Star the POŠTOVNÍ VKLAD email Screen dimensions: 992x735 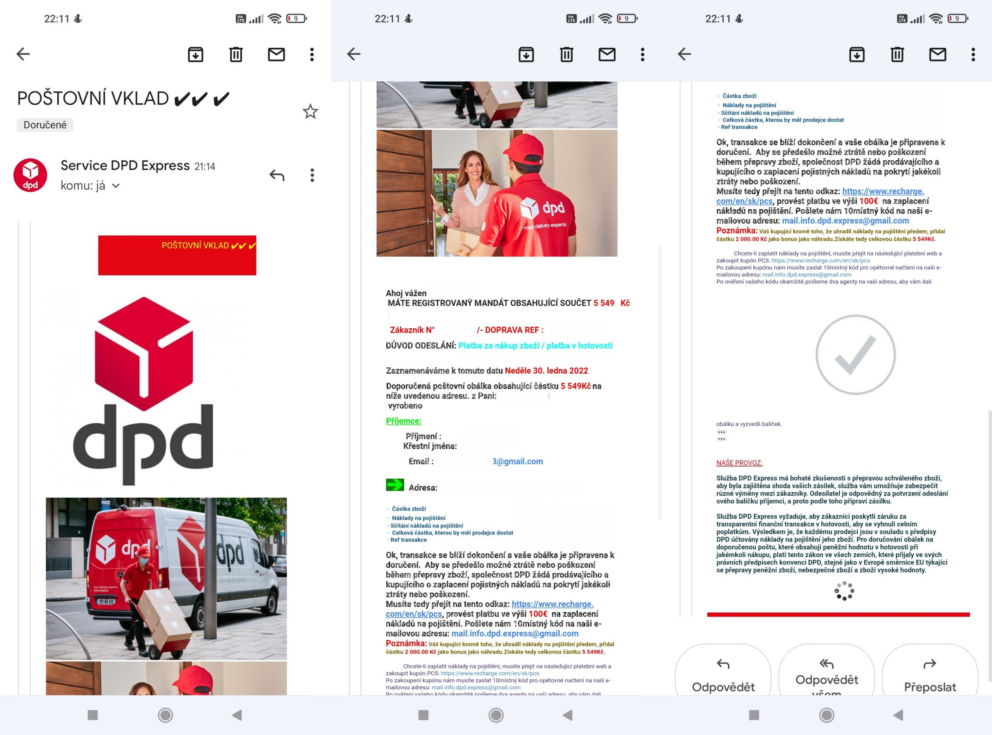[310, 112]
